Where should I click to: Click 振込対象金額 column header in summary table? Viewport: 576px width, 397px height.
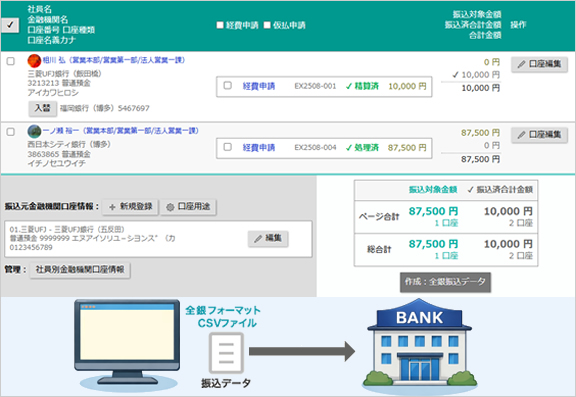coord(433,190)
